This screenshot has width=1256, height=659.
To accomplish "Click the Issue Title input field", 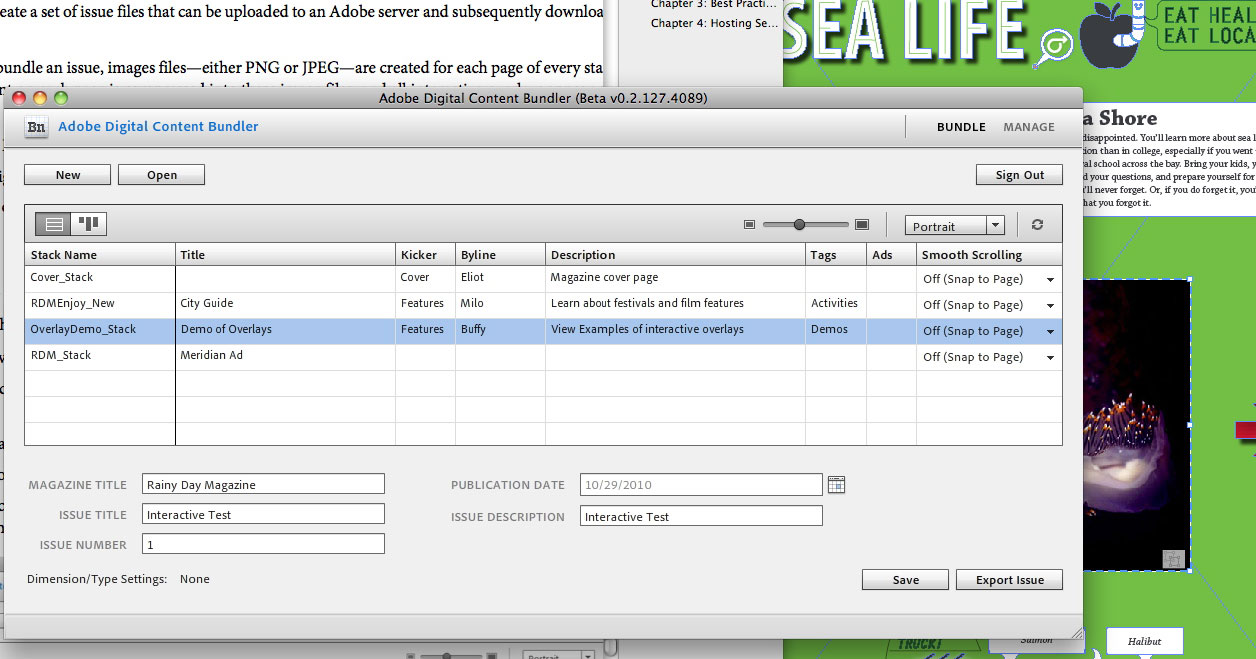I will (x=263, y=514).
